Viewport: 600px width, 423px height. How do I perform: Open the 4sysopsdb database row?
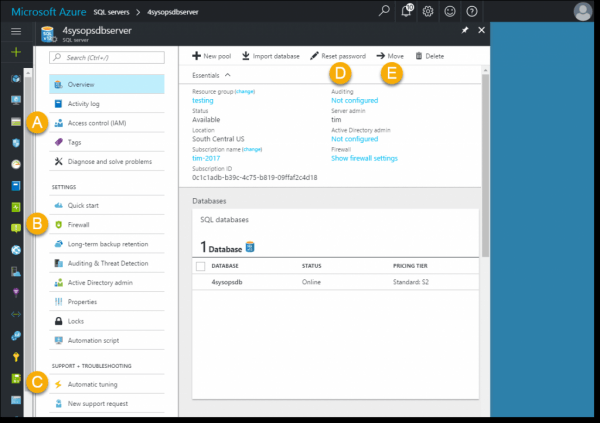335,282
